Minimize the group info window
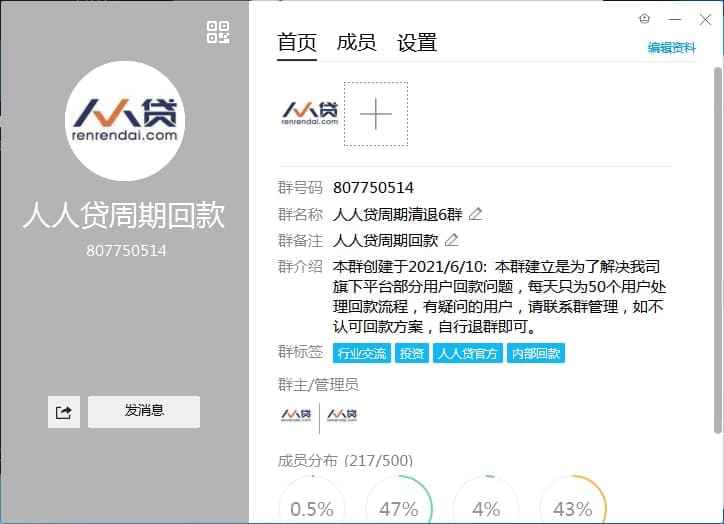 pos(675,19)
